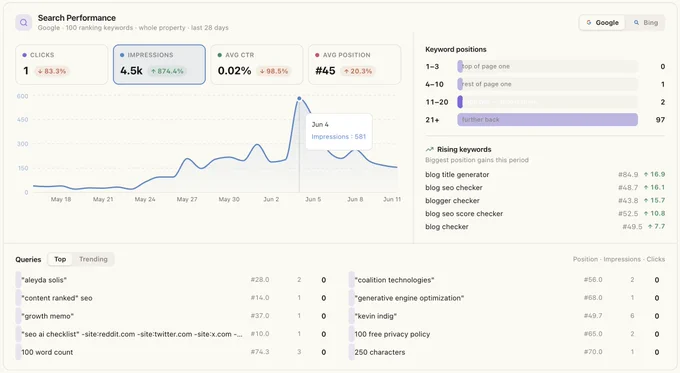Click the 1–3 top of page one bar
680x373 pixels.
click(x=547, y=66)
